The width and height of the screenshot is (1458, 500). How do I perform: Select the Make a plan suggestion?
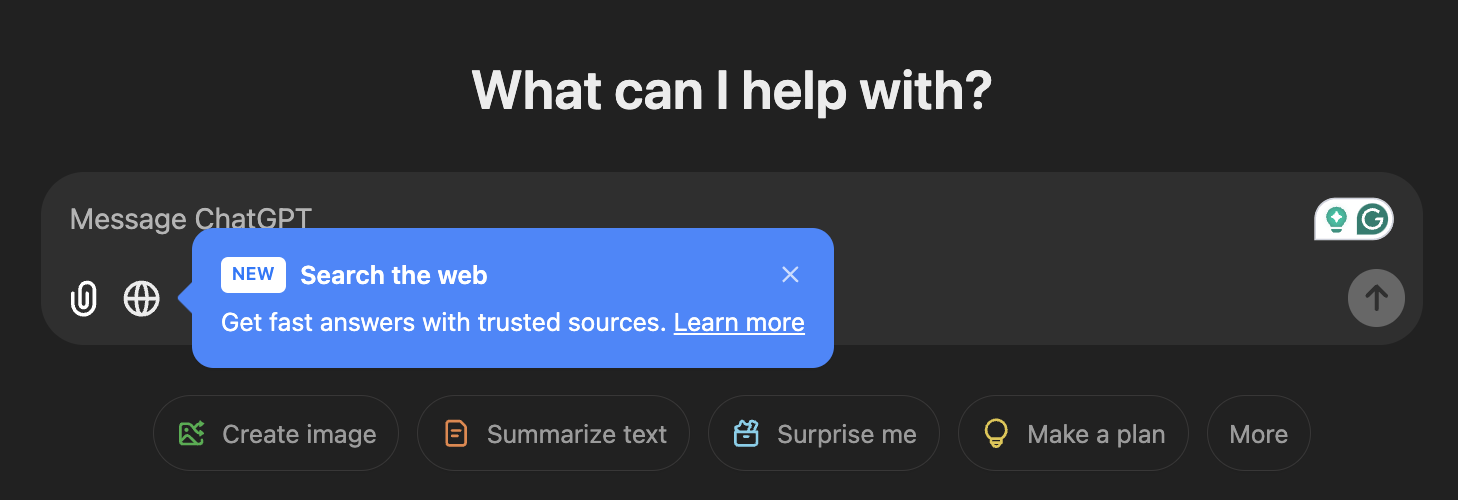[1073, 433]
